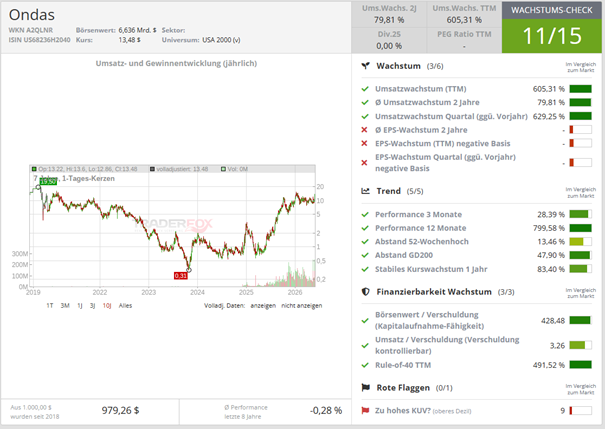Click the USA 2000 (v) universe value
605x429 pixels.
tap(221, 40)
